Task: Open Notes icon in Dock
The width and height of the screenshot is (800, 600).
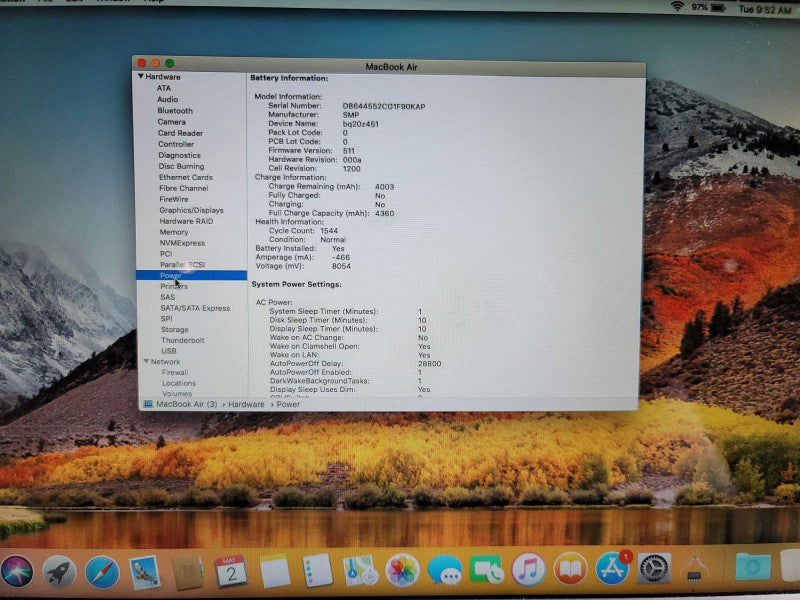Action: [x=274, y=571]
